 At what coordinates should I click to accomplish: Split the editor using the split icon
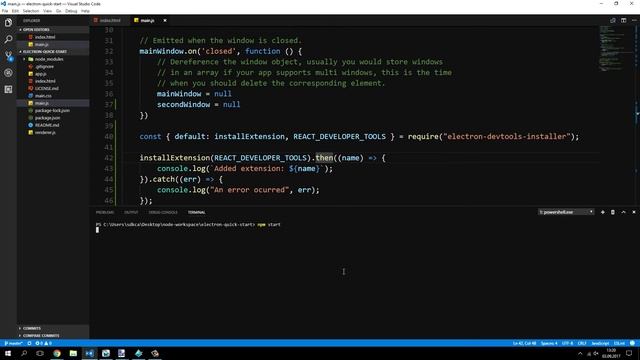click(x=623, y=20)
